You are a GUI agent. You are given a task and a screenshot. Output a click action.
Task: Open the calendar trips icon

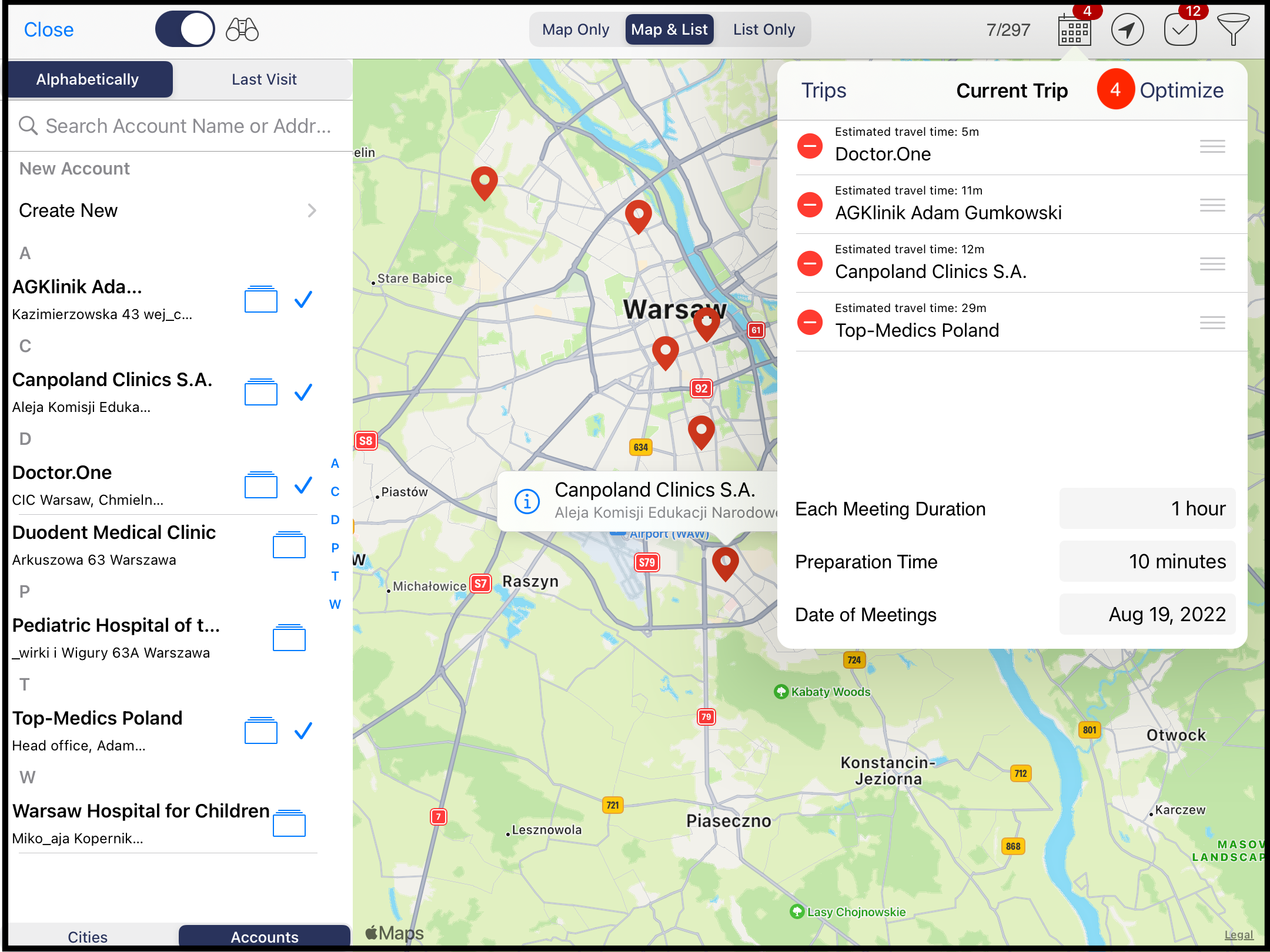click(1074, 30)
